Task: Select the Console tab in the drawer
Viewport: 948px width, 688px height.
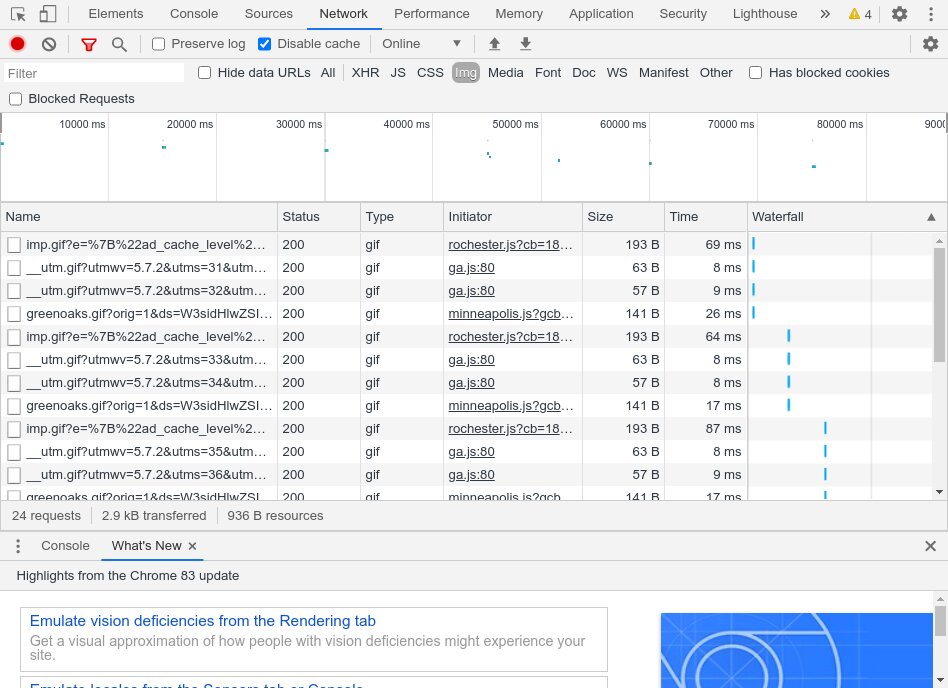Action: tap(65, 546)
